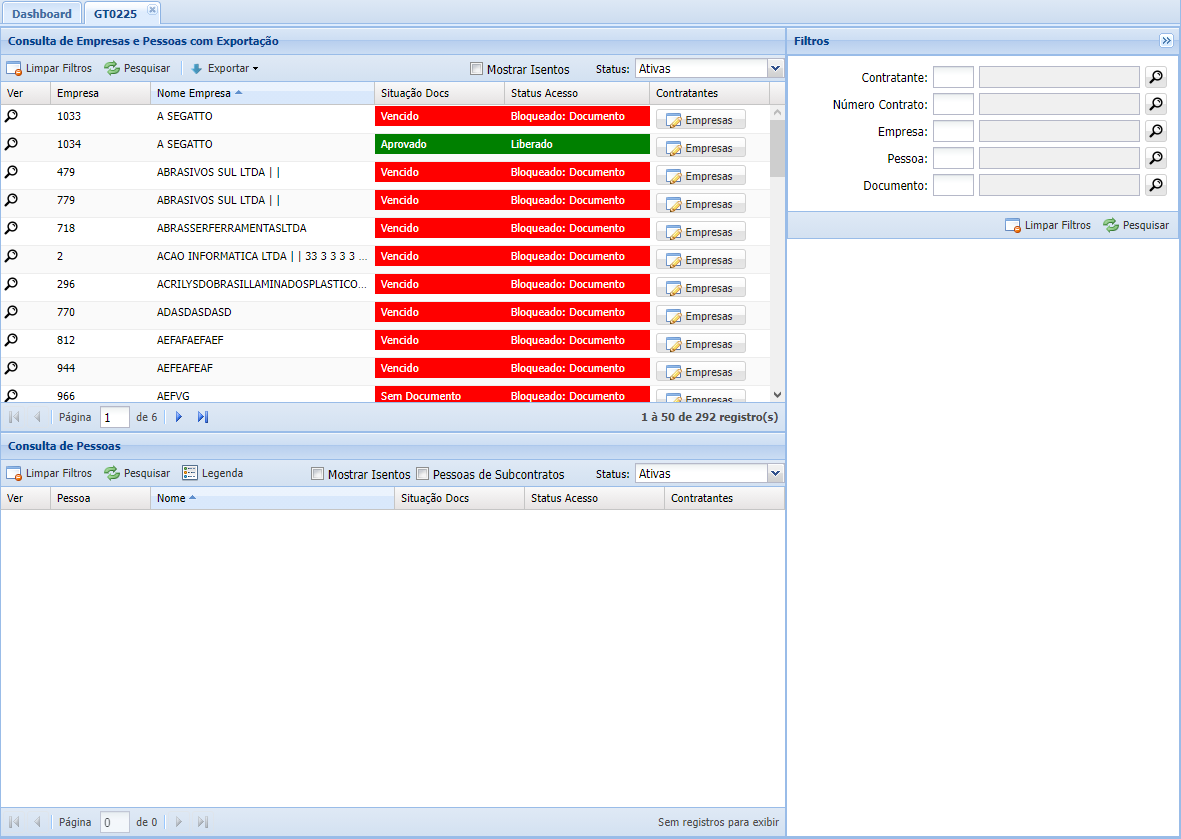This screenshot has height=839, width=1181.
Task: Expand the Exportar dropdown menu
Action: [x=224, y=69]
